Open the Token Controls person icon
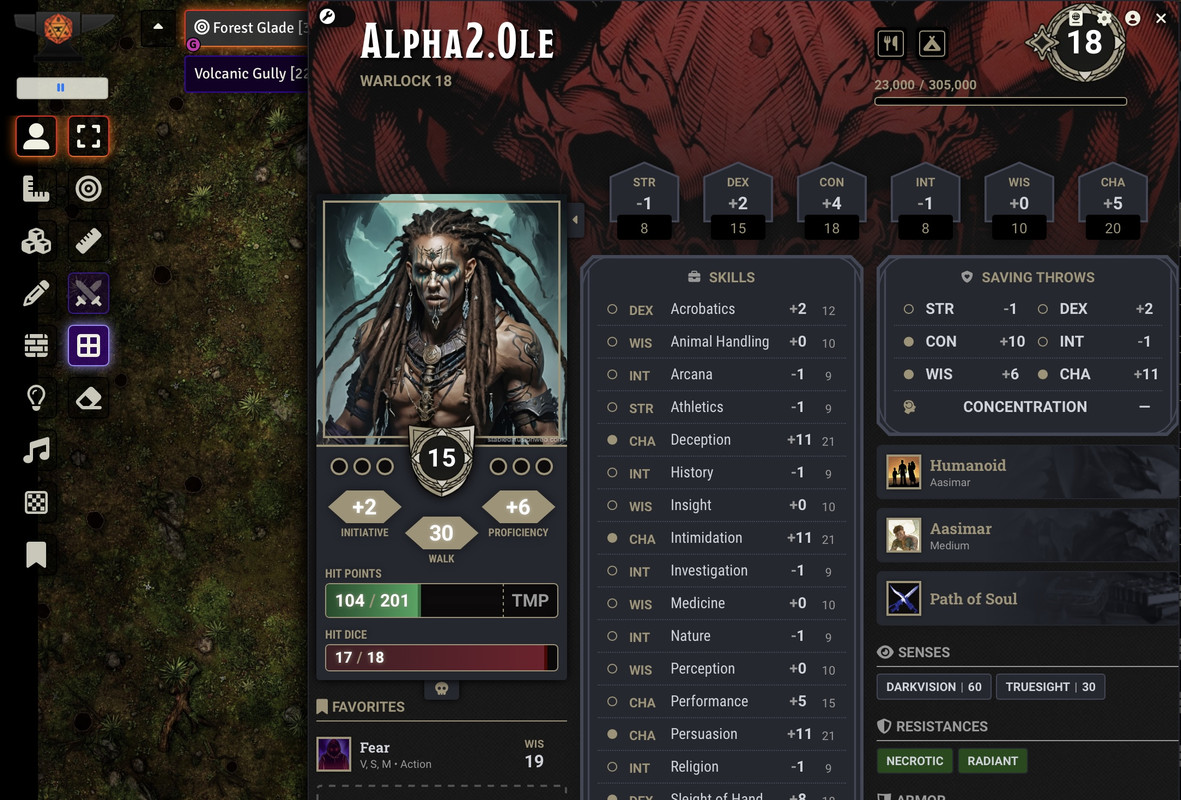The height and width of the screenshot is (800, 1181). [x=36, y=136]
